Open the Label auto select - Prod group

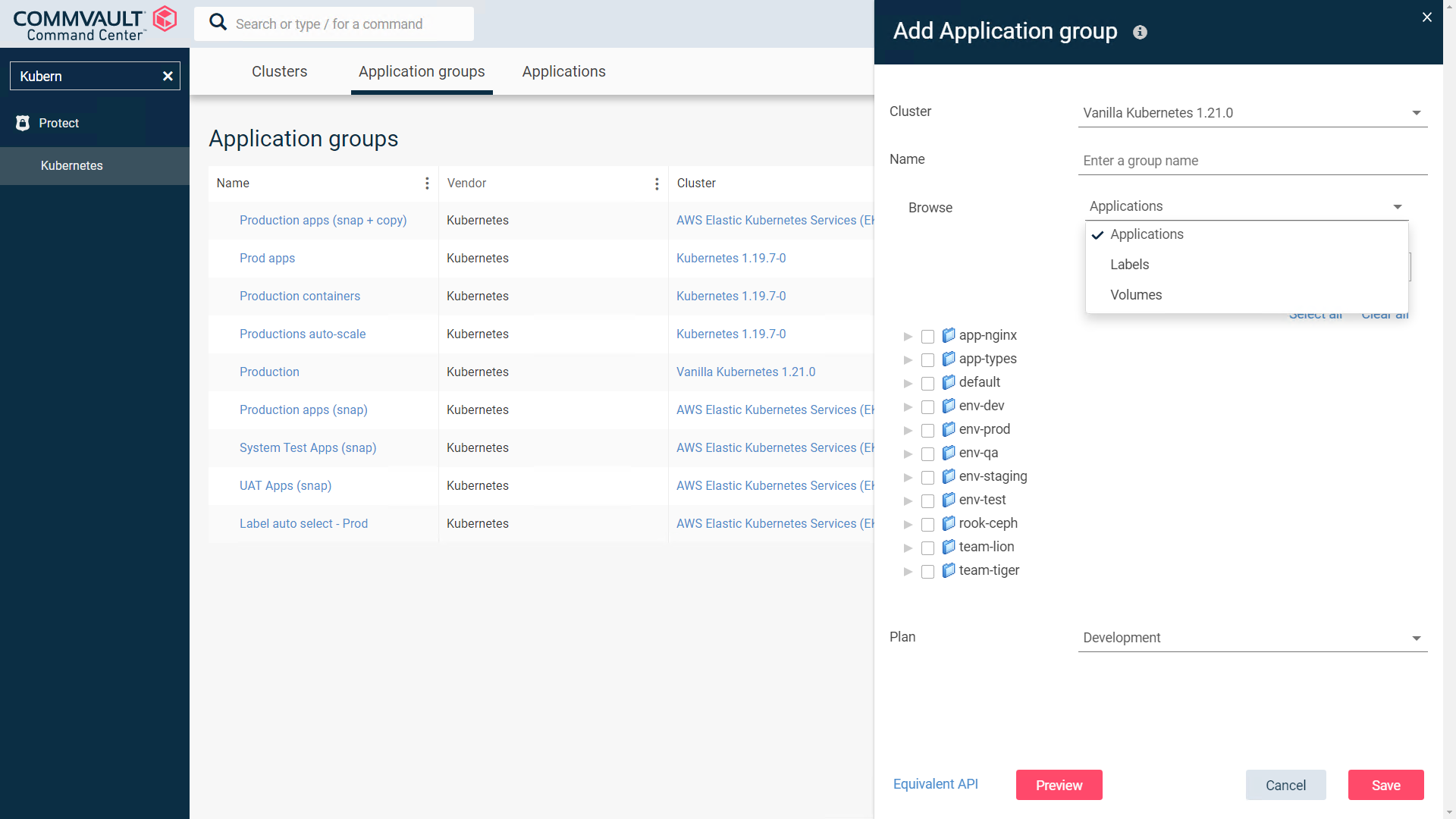(x=303, y=523)
